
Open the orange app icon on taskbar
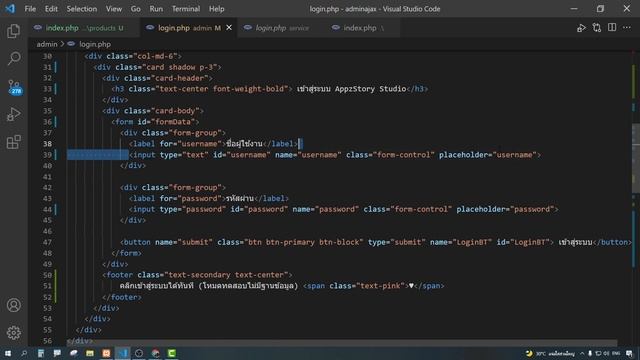tap(106, 353)
